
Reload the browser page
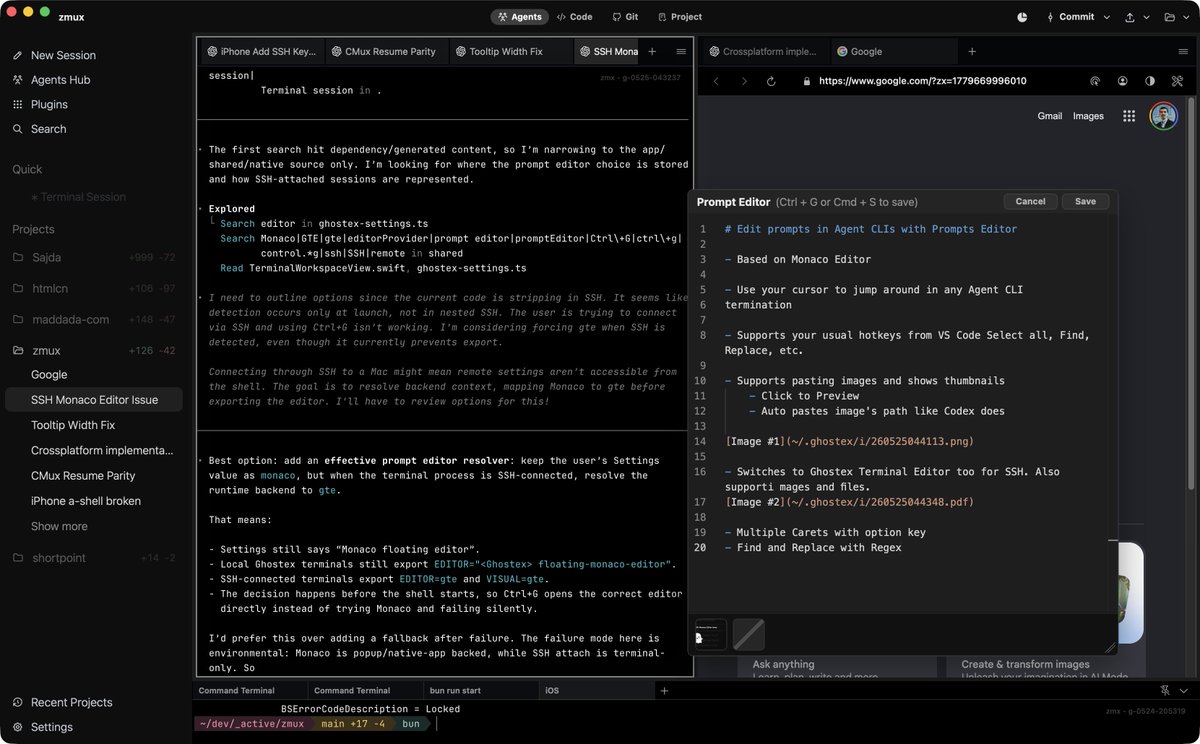click(x=771, y=81)
